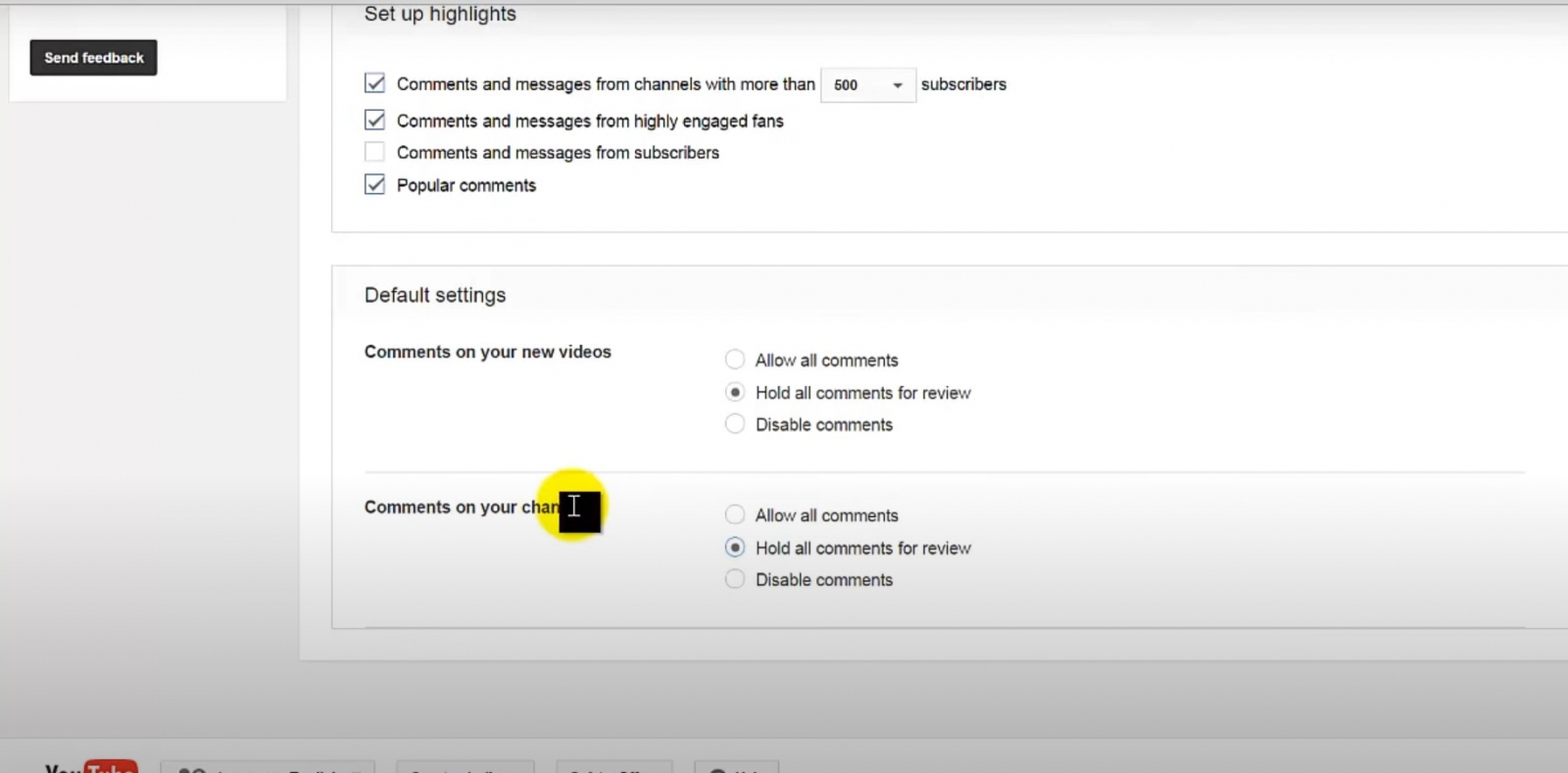Select Allow all comments for your channel

pyautogui.click(x=735, y=514)
